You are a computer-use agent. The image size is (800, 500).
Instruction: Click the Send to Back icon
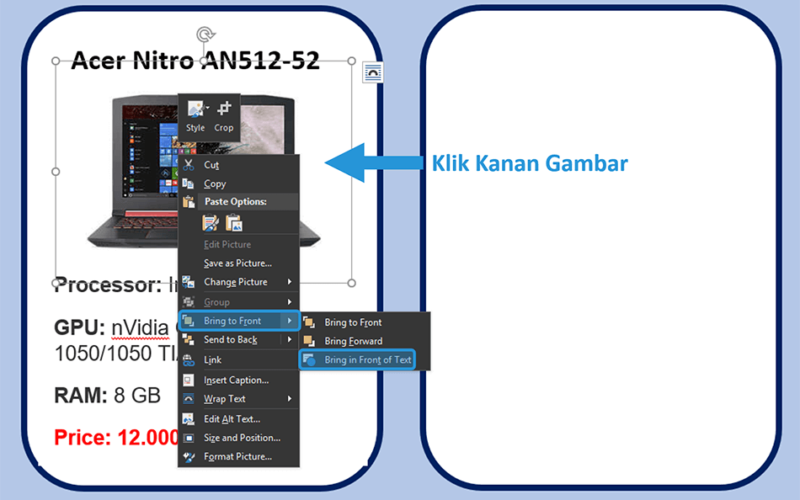(188, 340)
